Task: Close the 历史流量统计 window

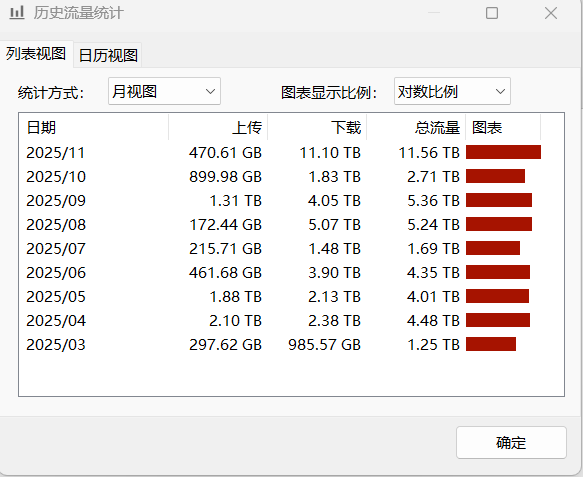Action: (x=551, y=13)
